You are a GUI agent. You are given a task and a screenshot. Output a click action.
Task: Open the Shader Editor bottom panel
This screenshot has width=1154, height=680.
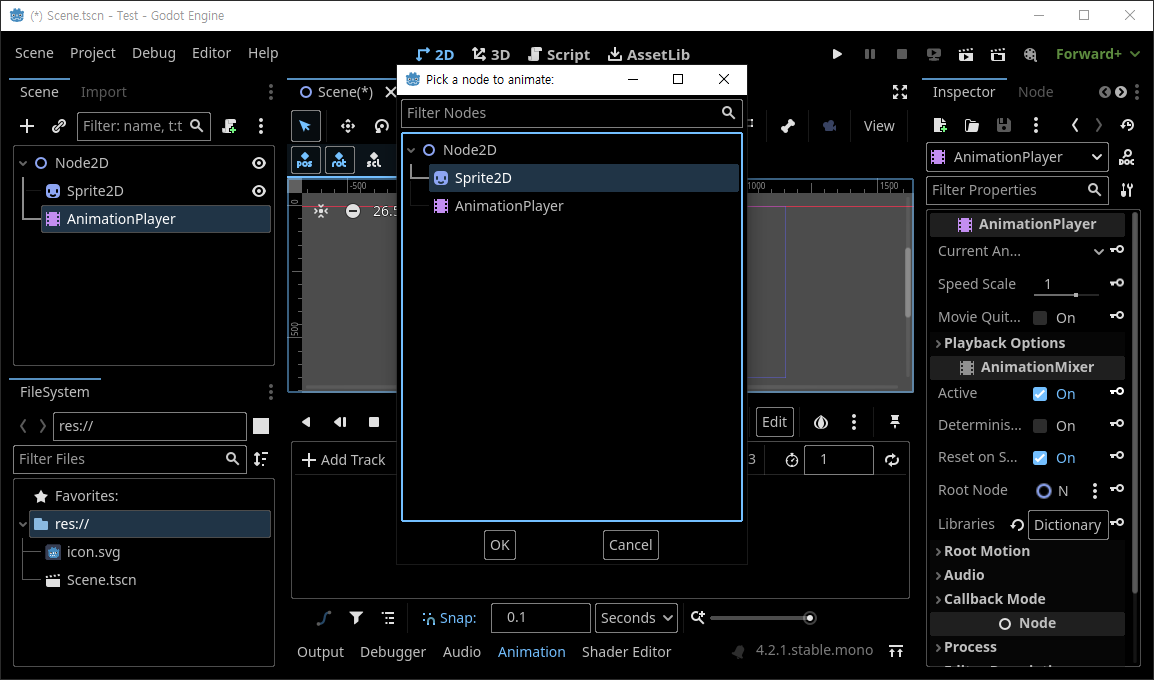[x=626, y=652]
